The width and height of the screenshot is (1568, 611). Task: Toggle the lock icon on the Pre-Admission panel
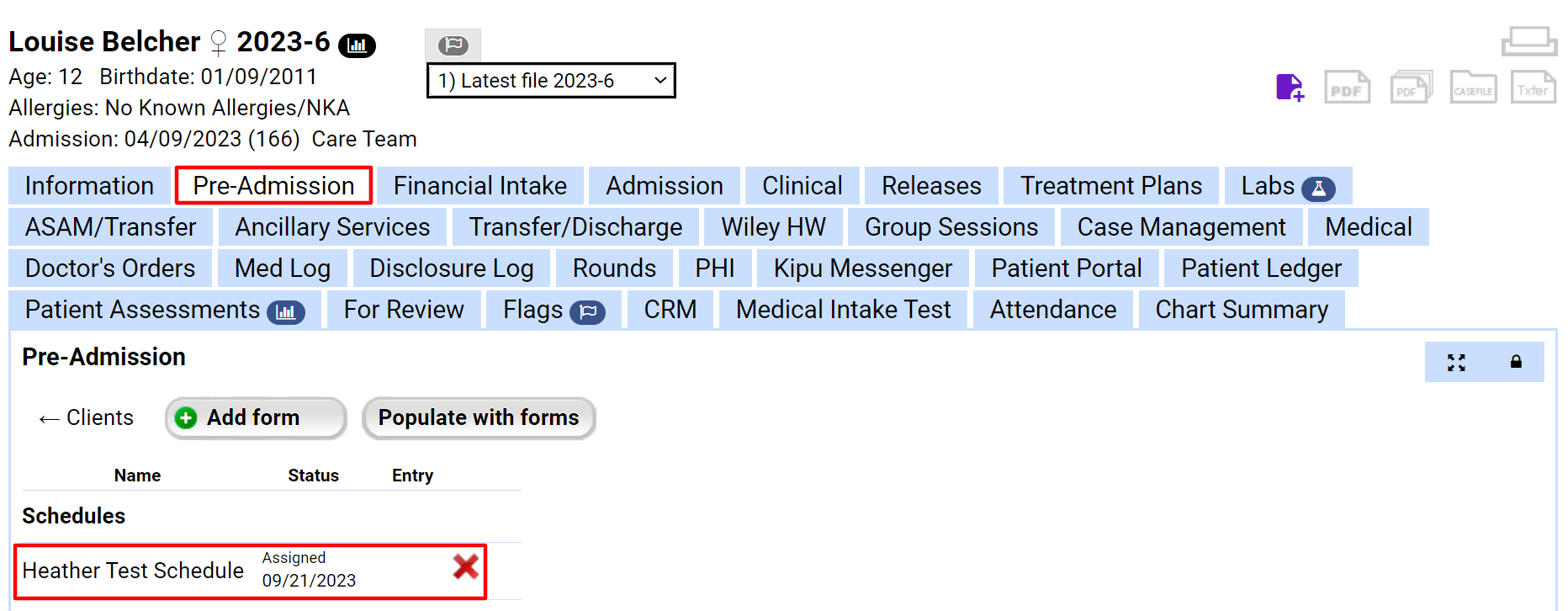(x=1516, y=362)
